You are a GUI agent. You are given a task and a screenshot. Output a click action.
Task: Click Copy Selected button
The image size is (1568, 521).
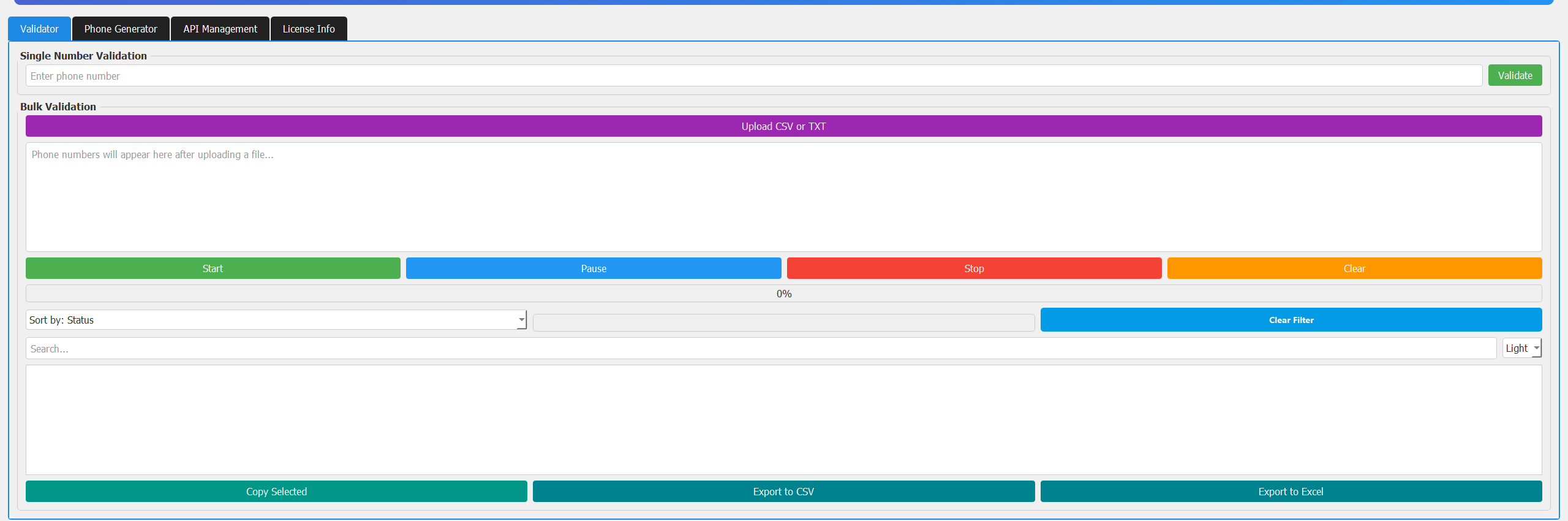point(276,492)
